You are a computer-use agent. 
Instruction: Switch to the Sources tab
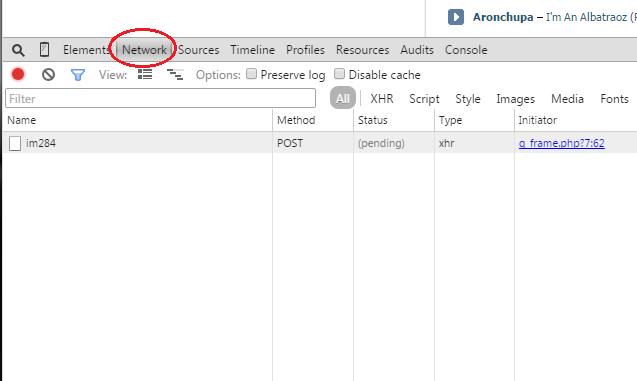pos(198,50)
